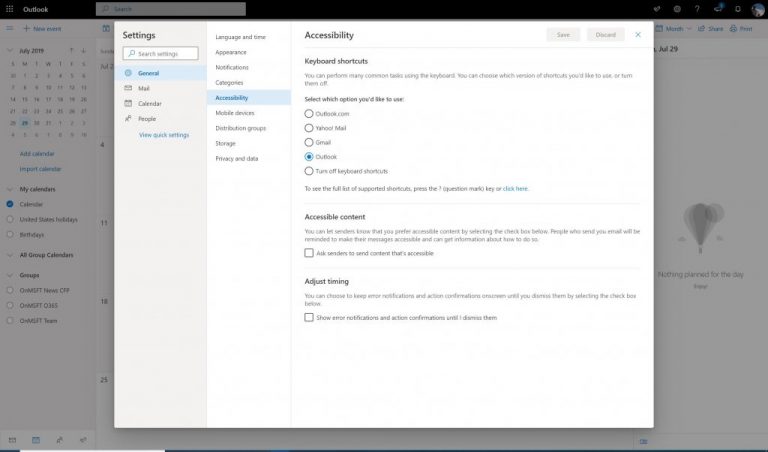The height and width of the screenshot is (452, 768).
Task: Toggle United States holidays calendar
Action: tap(10, 219)
